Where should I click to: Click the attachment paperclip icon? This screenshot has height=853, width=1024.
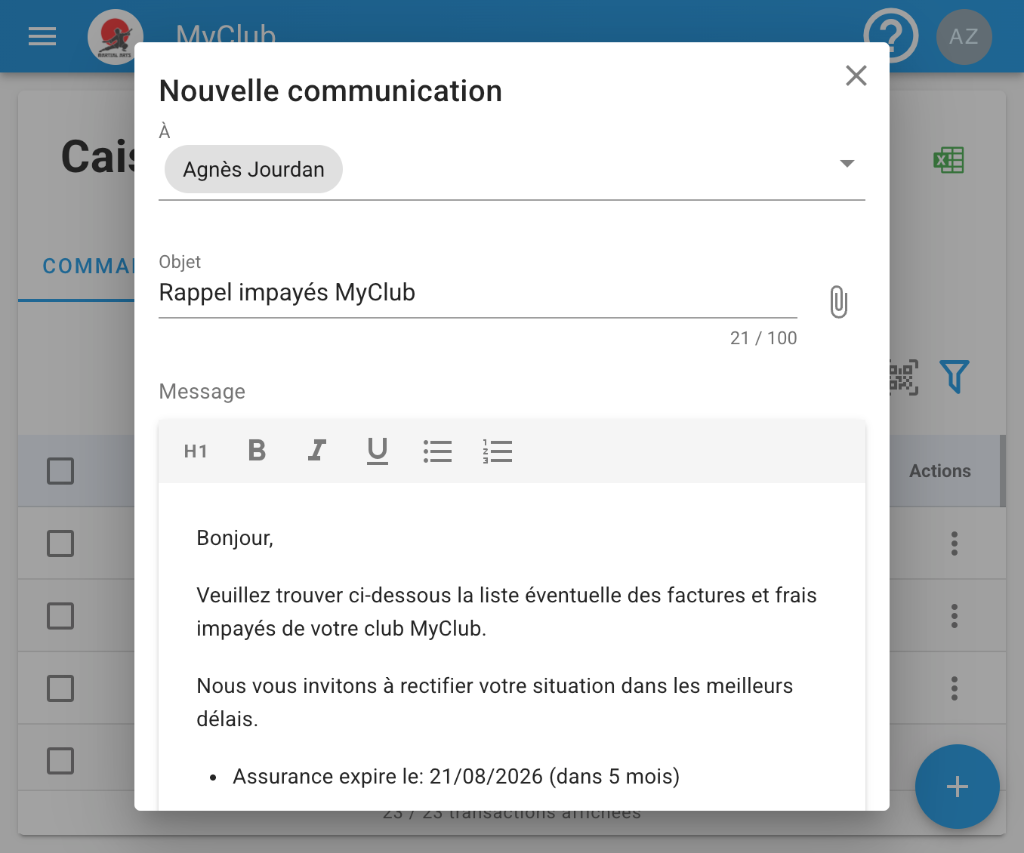(838, 302)
